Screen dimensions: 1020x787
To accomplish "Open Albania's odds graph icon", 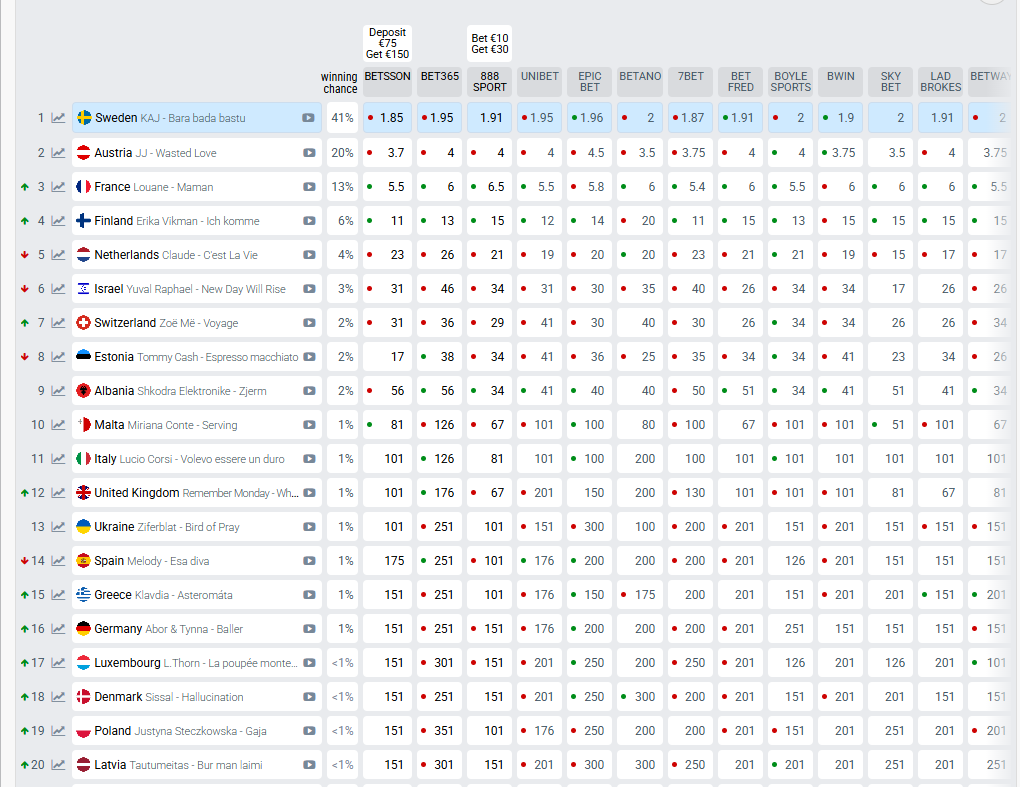I will coord(59,391).
